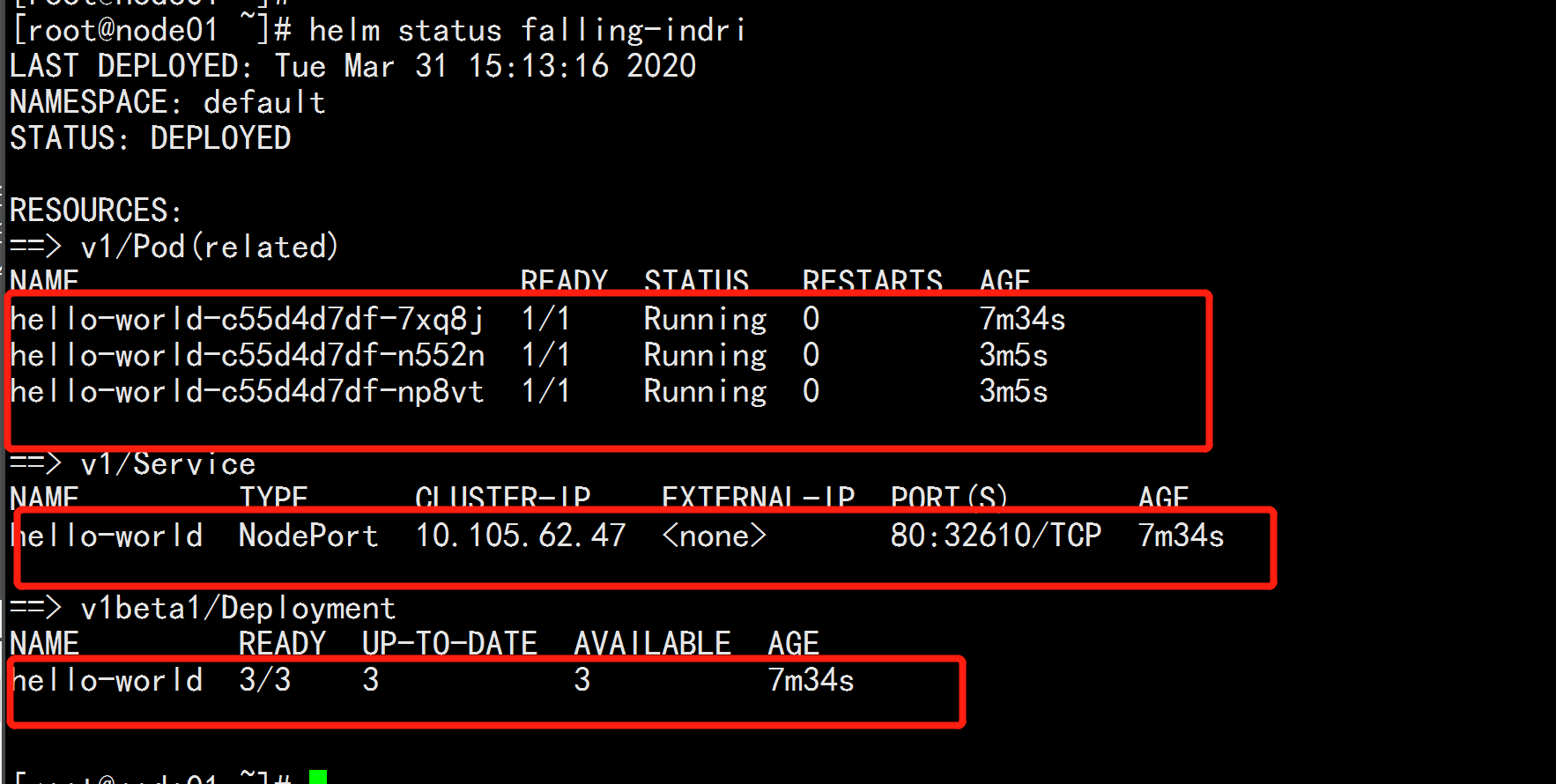1556x784 pixels.
Task: Click the '==> v1beta1/Deployment' section header
Action: pos(203,608)
